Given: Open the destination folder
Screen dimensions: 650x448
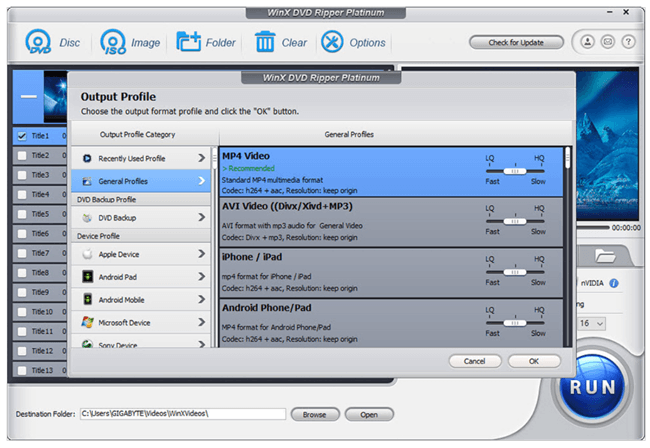Looking at the screenshot, I should (369, 414).
